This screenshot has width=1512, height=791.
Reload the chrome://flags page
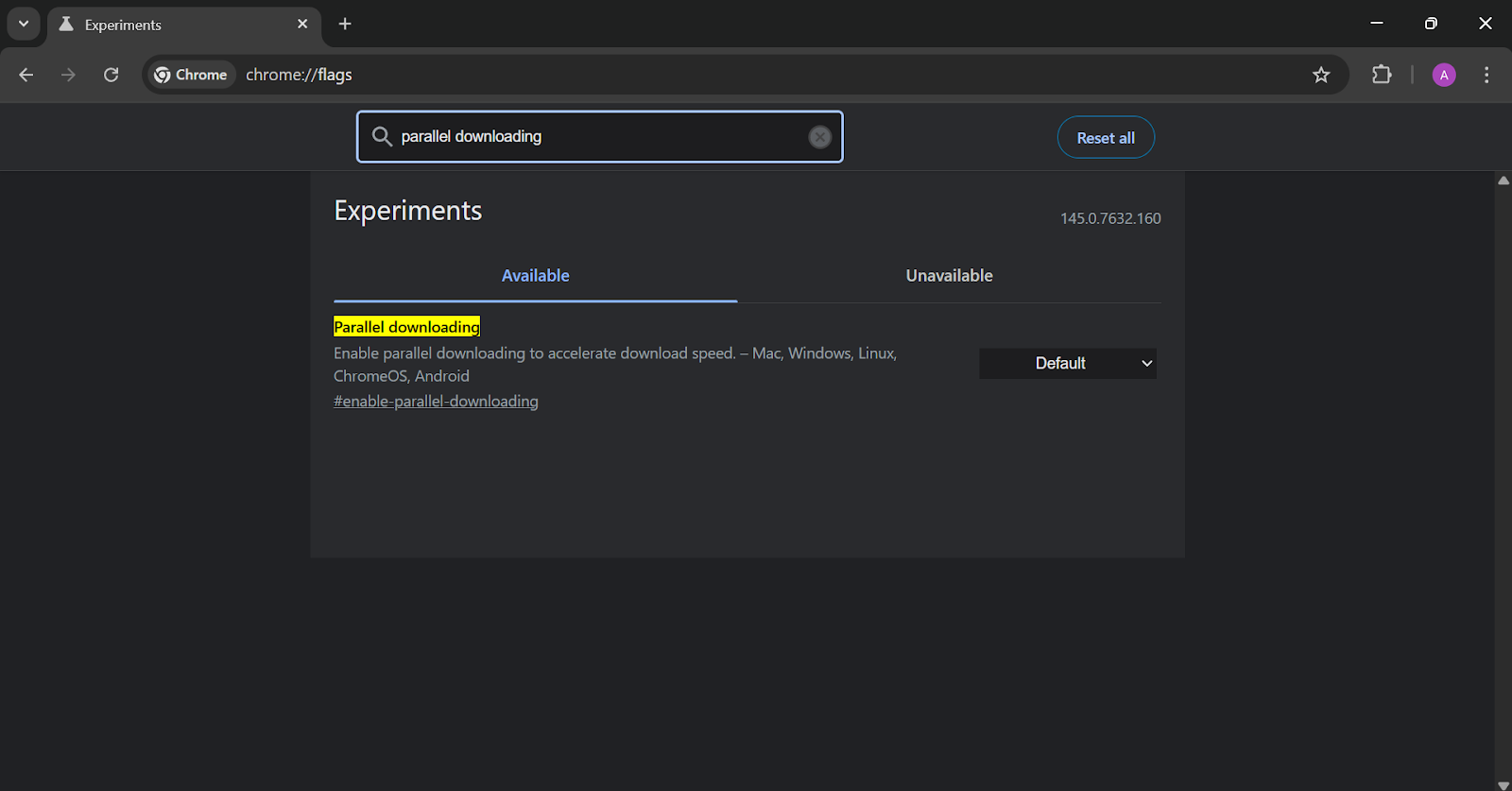(x=111, y=75)
